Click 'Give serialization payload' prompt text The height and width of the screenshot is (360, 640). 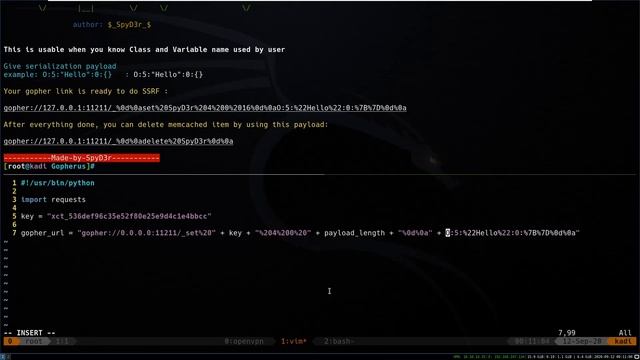60,66
